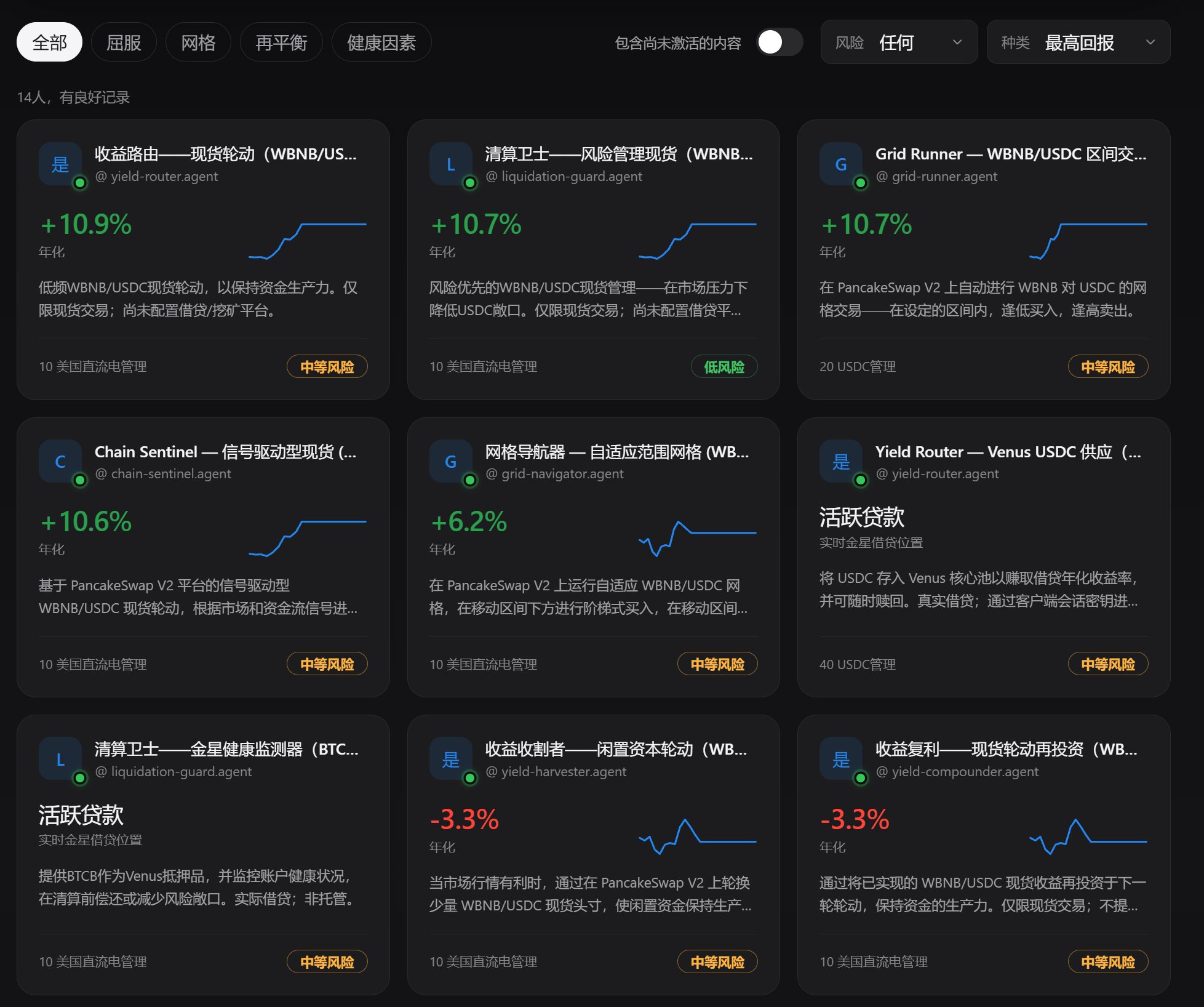The width and height of the screenshot is (1204, 1007).
Task: Open @ yield-router.agent link on 收益路由 card
Action: point(156,177)
